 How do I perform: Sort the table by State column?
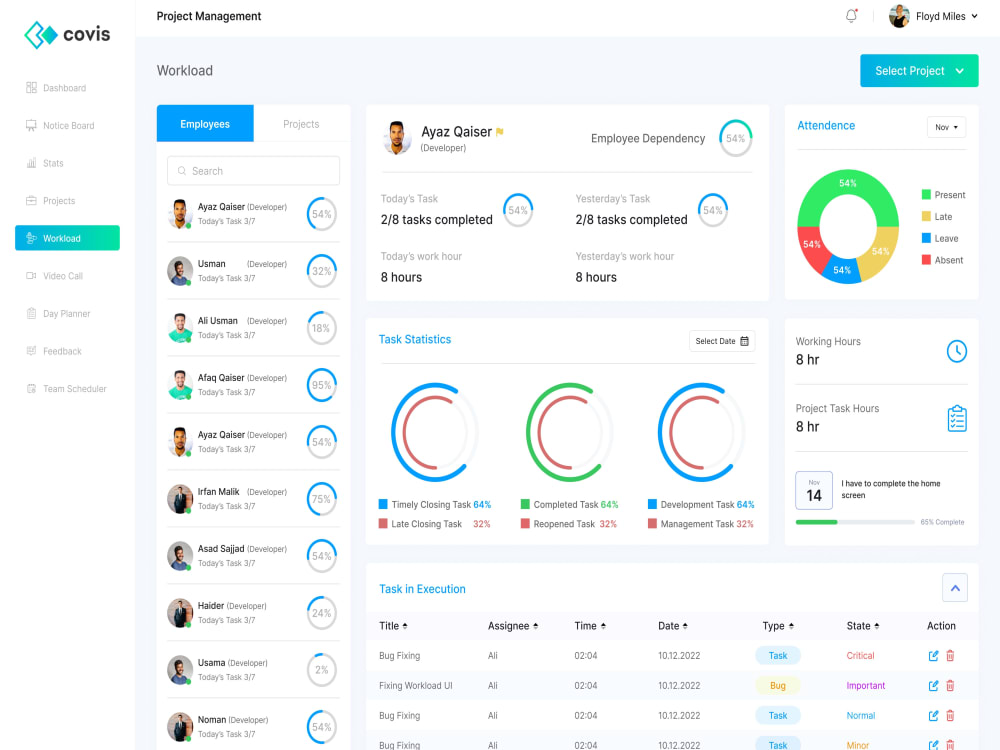862,625
